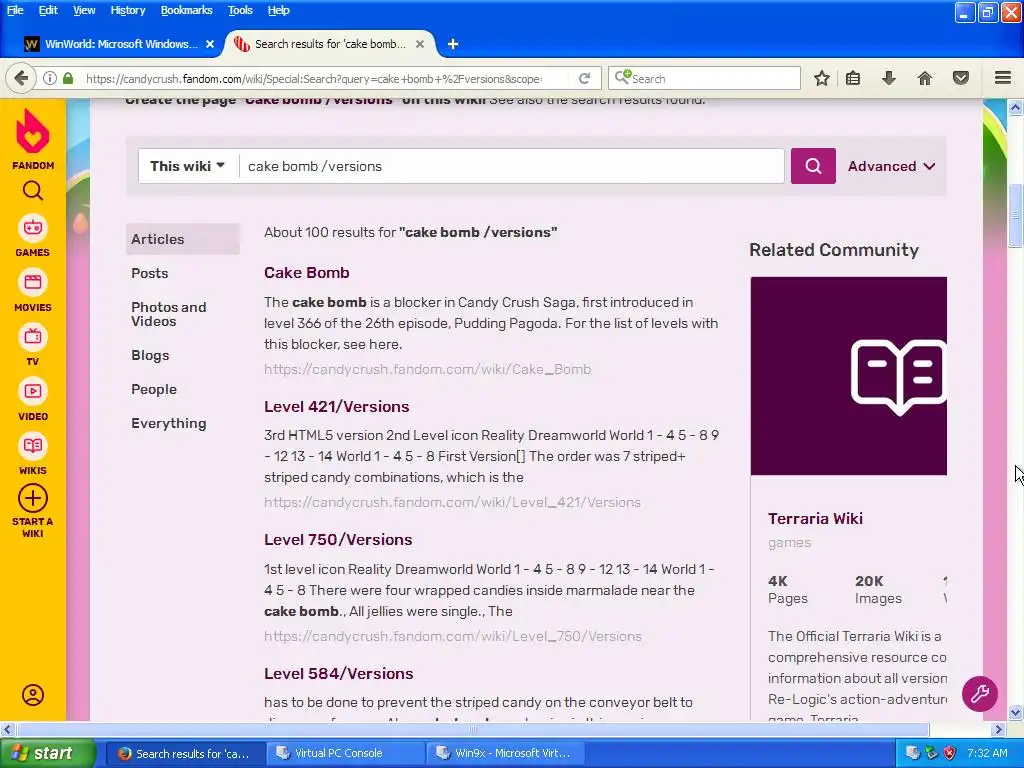Open the Tools menu

[240, 10]
